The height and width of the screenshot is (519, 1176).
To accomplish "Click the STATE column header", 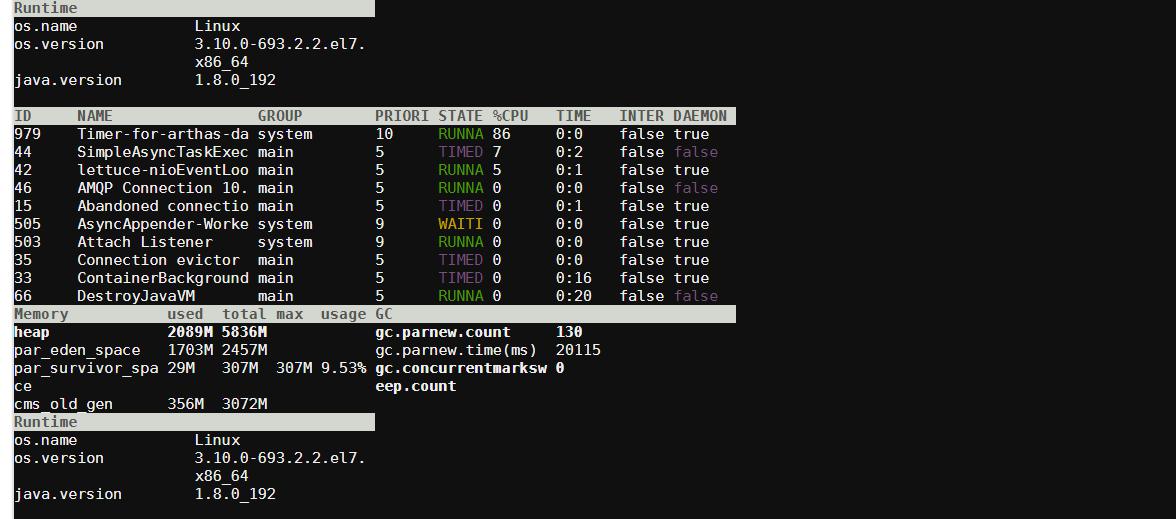I will click(460, 116).
